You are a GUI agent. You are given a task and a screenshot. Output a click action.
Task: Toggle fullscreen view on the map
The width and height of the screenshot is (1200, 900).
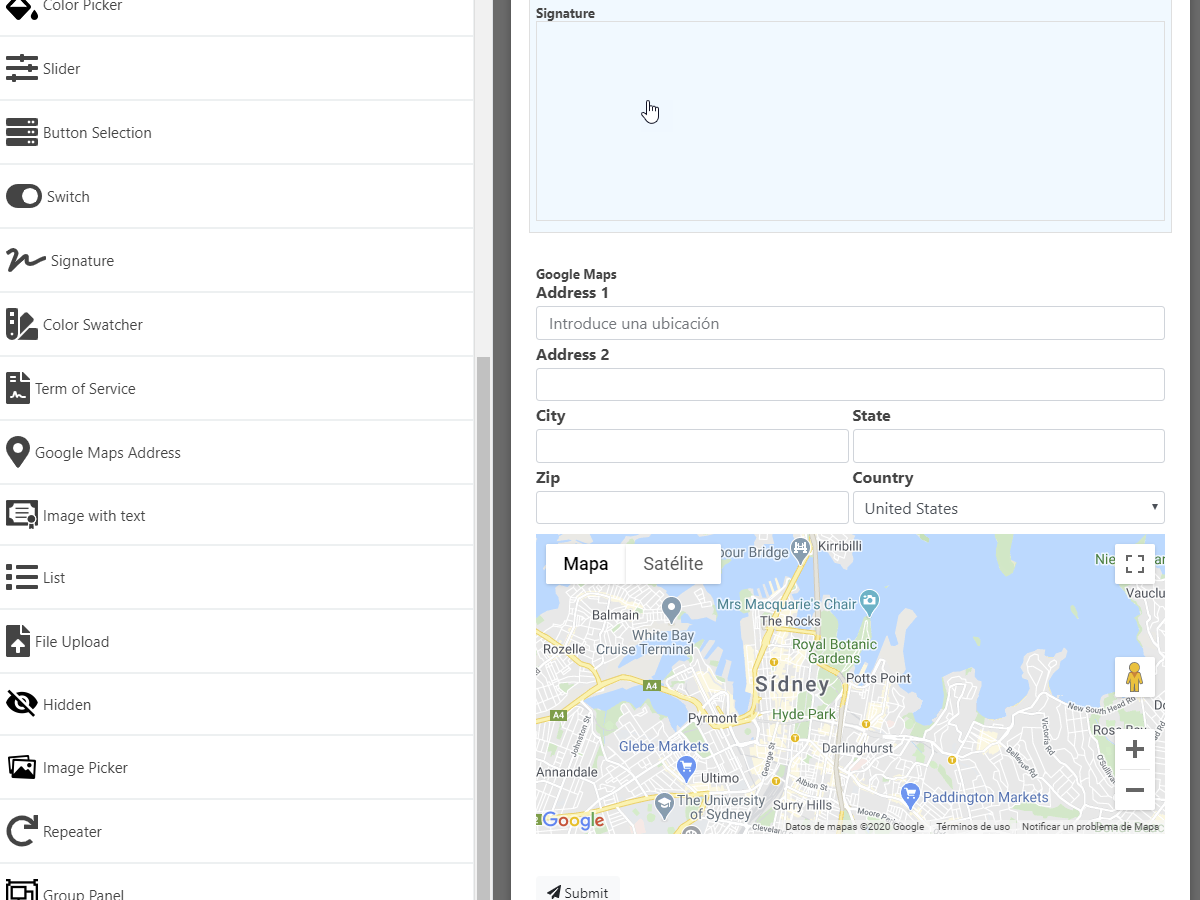[1135, 564]
